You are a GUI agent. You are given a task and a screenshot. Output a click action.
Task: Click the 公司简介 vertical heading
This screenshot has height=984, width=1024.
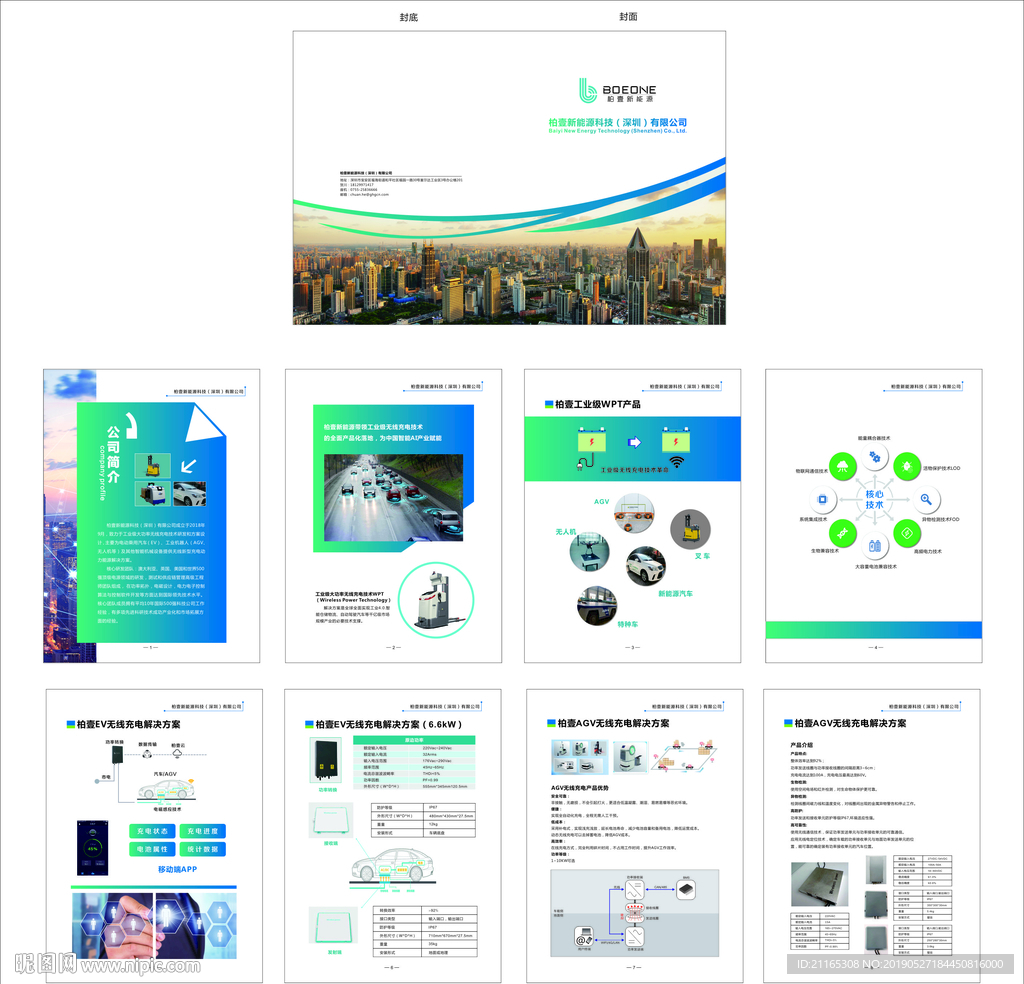click(113, 454)
